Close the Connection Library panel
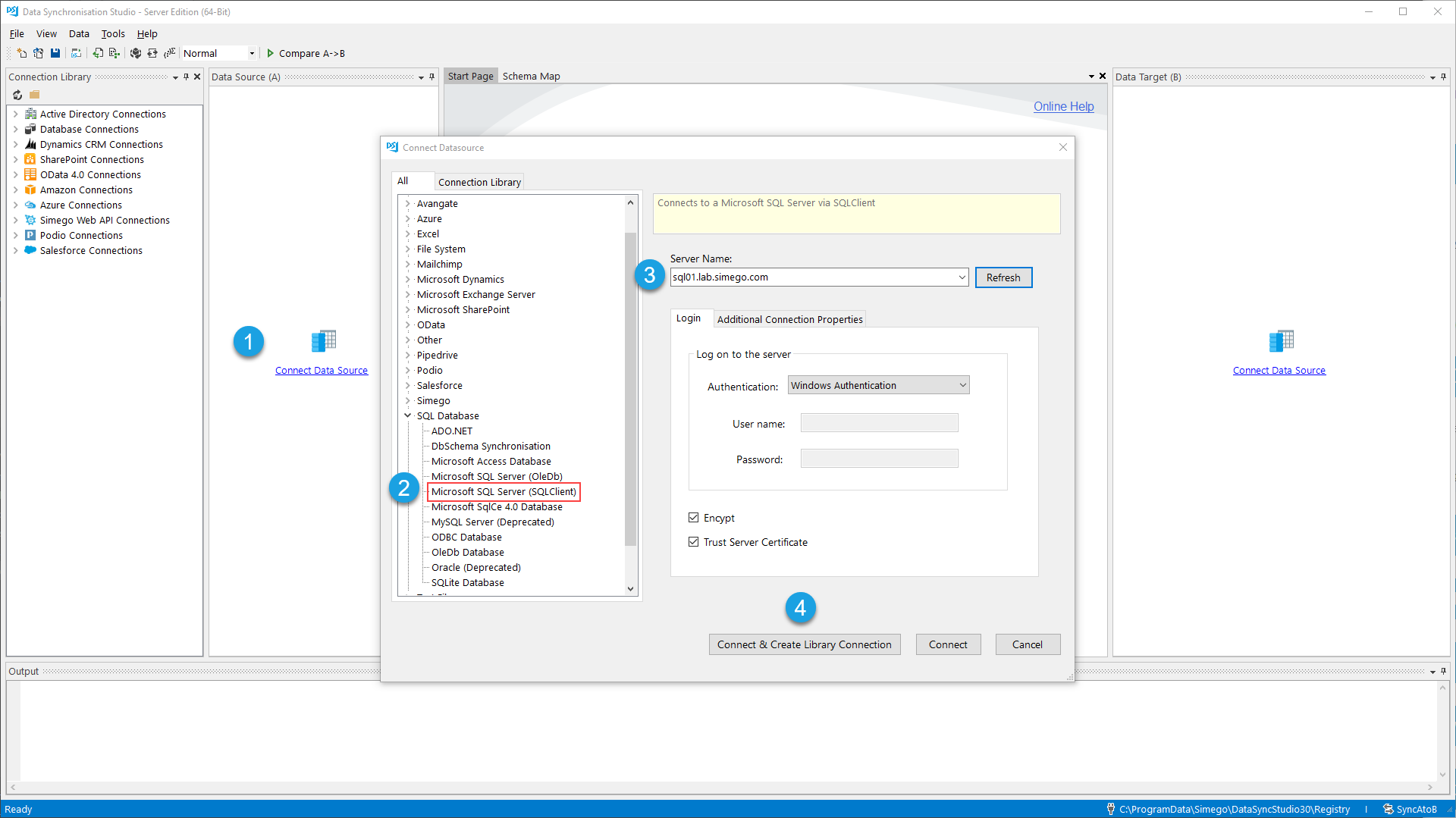The height and width of the screenshot is (818, 1456). click(x=197, y=77)
